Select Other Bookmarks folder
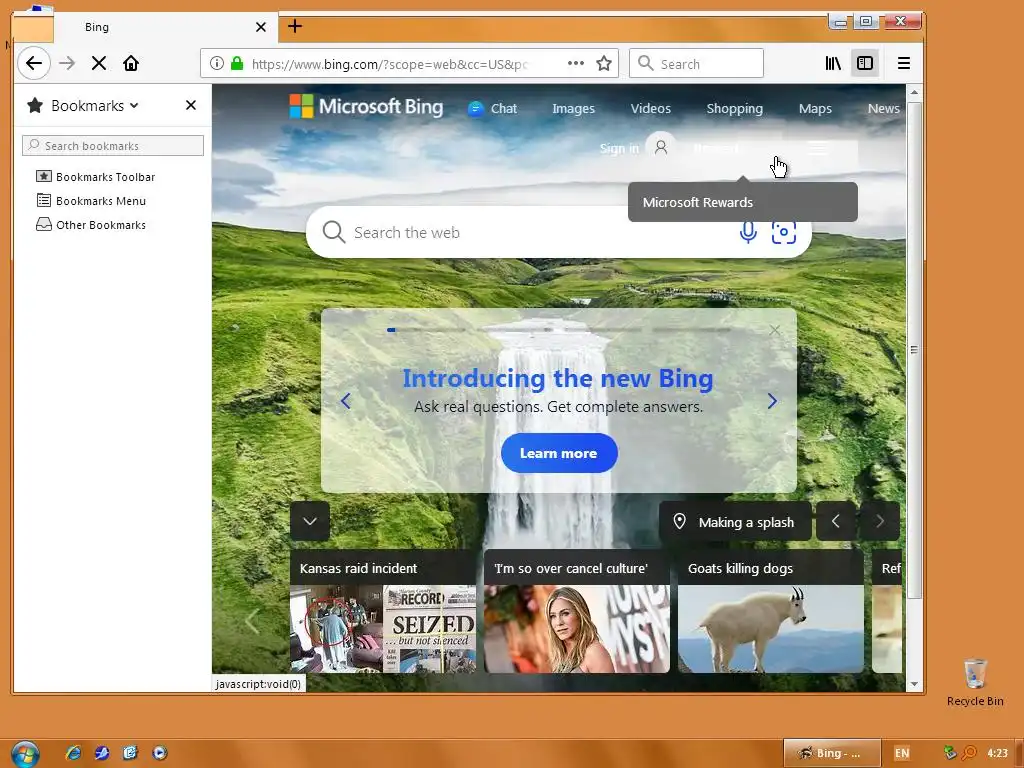Image resolution: width=1024 pixels, height=768 pixels. (91, 225)
